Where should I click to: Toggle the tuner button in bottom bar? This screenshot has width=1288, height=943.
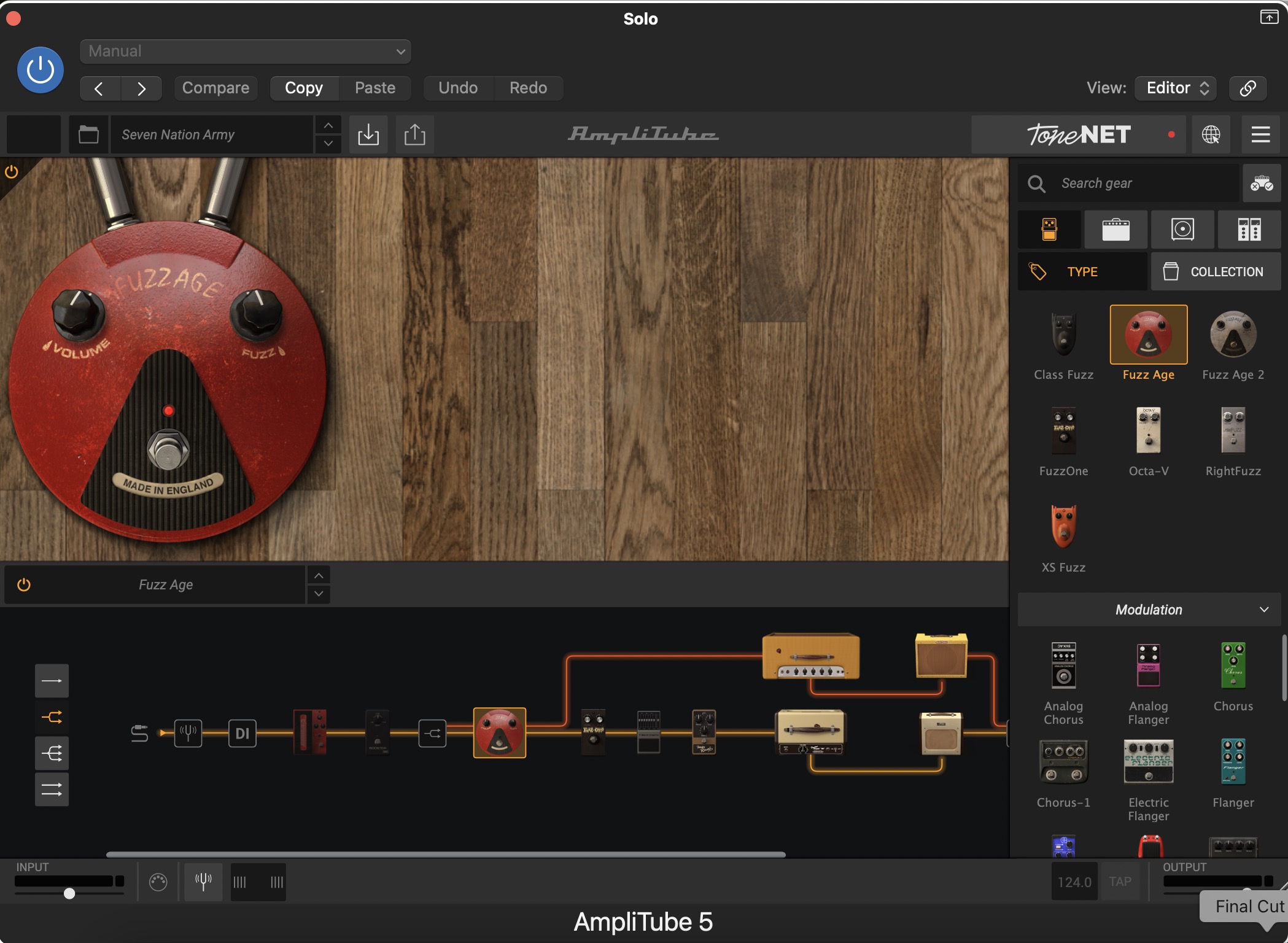click(203, 882)
